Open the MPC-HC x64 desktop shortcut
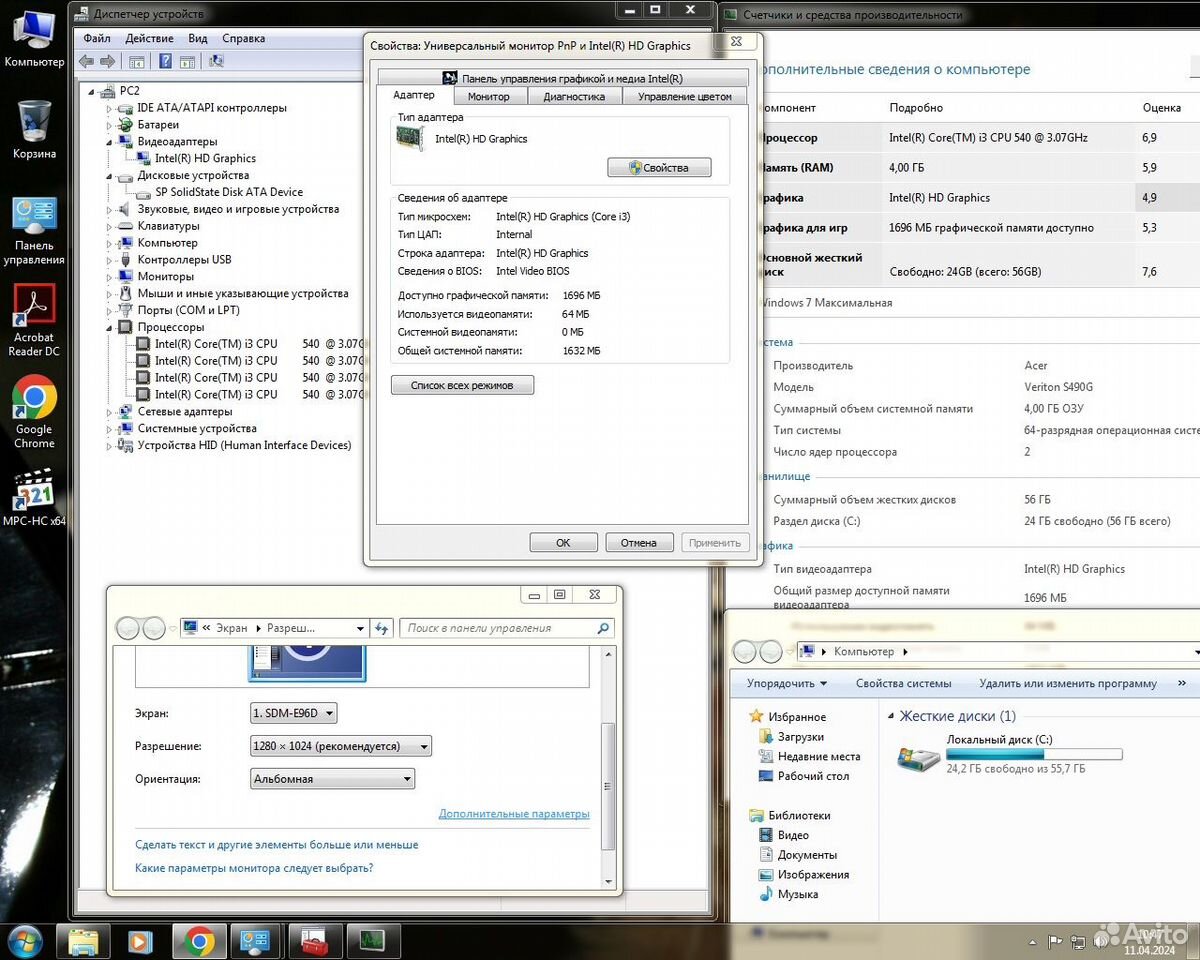Screen dimensions: 1200x960 (x=34, y=497)
